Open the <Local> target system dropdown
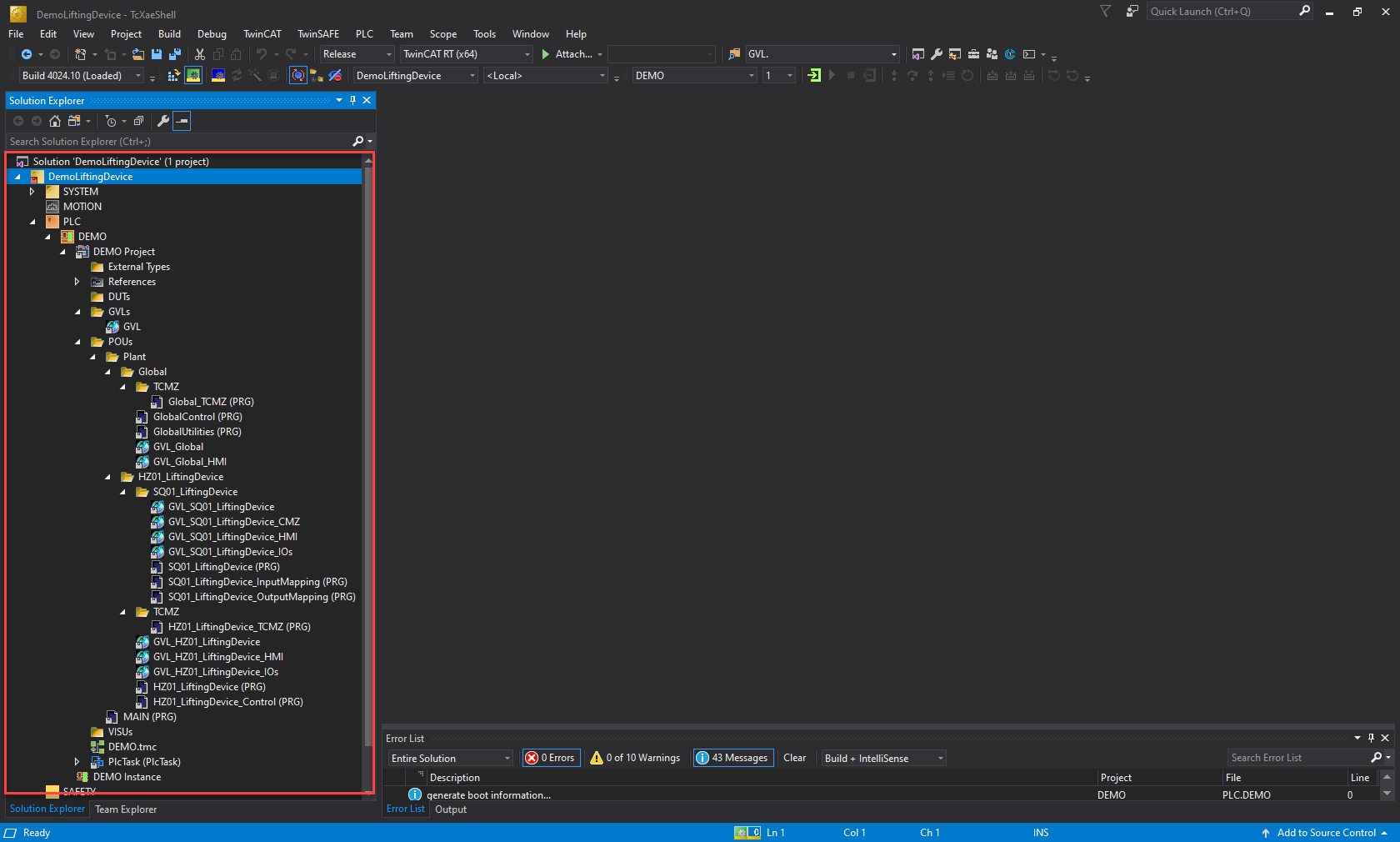Screen dimensions: 1400x842 click(546, 76)
